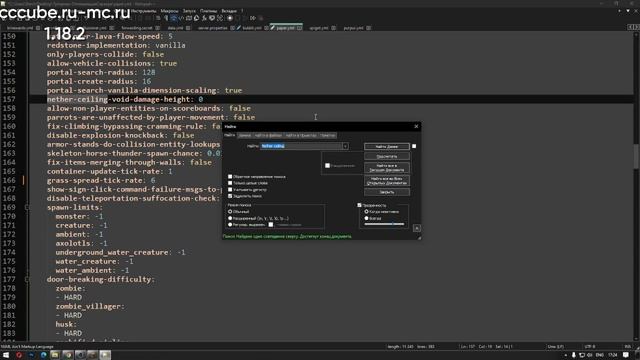Open the Document List toolbar icon
The height and width of the screenshot is (360, 640).
(x=196, y=18)
